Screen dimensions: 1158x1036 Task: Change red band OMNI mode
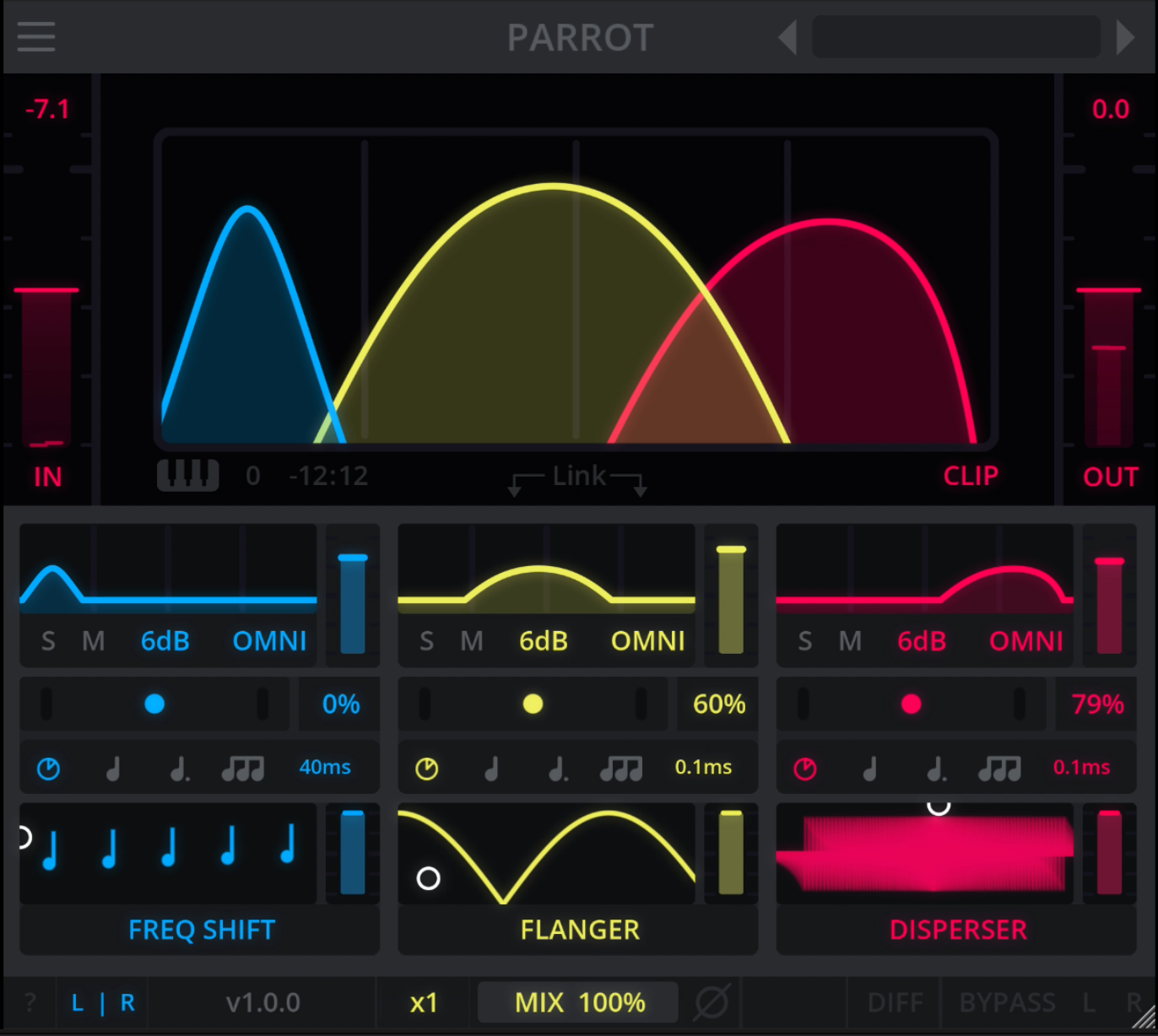click(1025, 641)
